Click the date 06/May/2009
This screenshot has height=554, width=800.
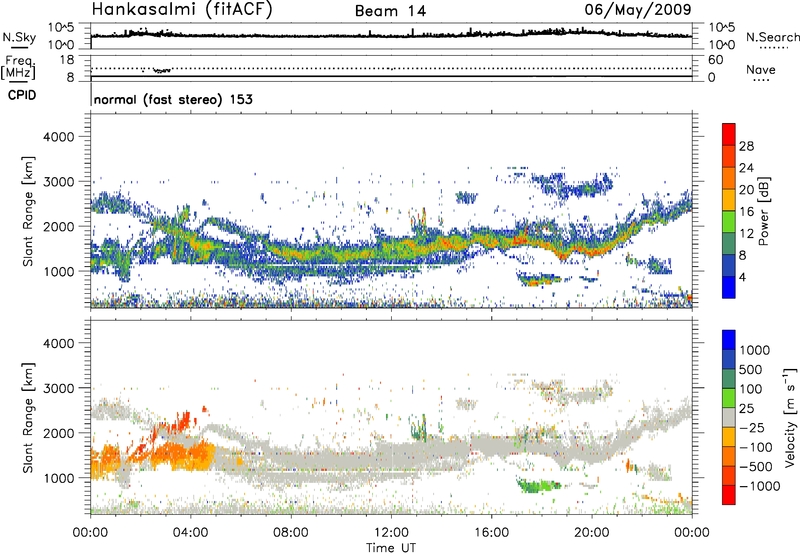638,10
